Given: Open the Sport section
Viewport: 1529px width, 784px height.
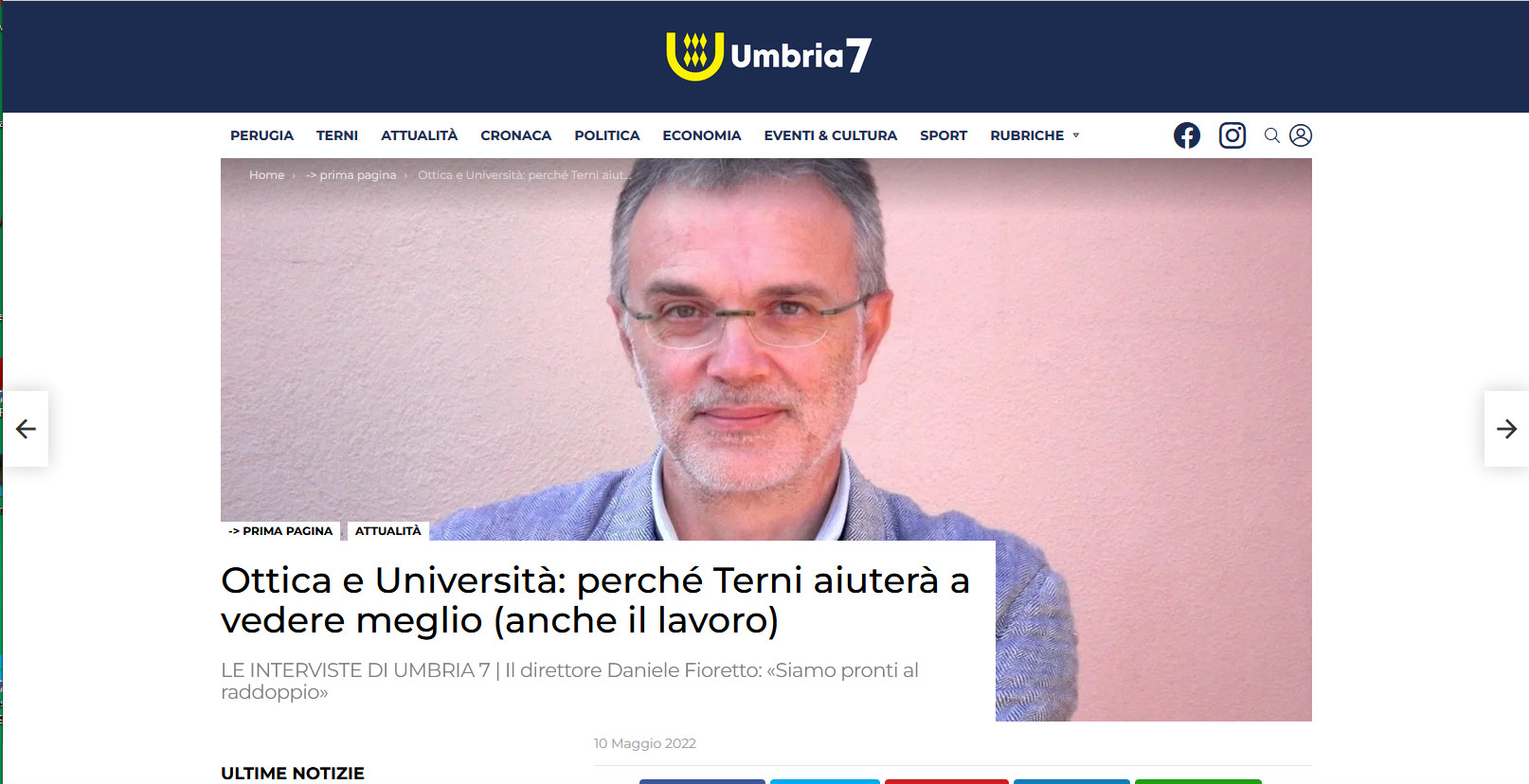Looking at the screenshot, I should coord(944,135).
